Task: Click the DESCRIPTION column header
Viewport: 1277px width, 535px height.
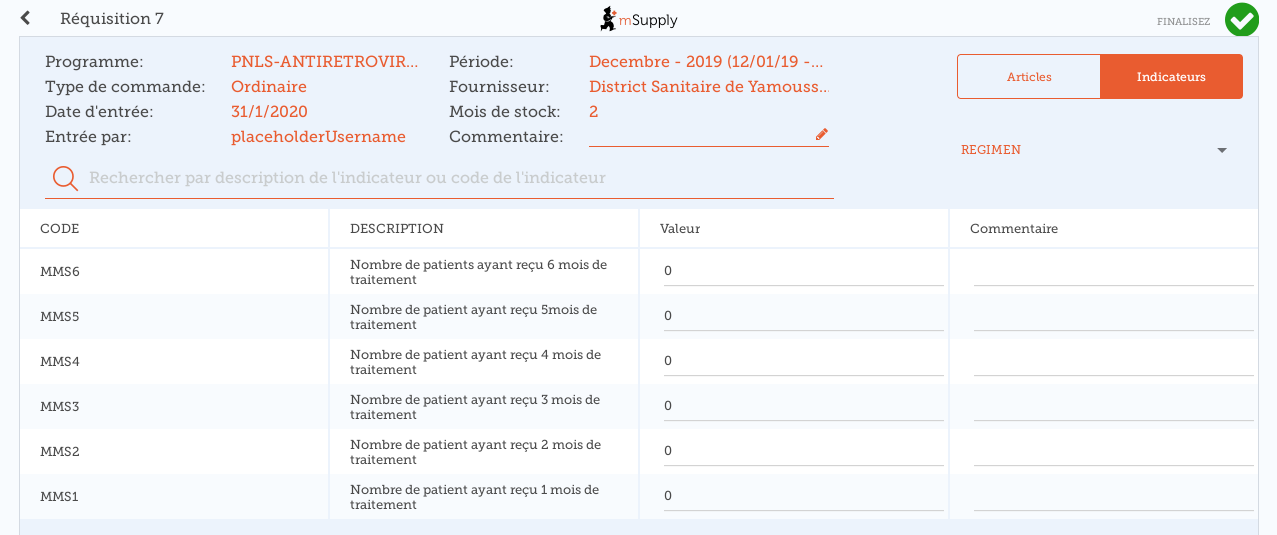Action: point(397,229)
